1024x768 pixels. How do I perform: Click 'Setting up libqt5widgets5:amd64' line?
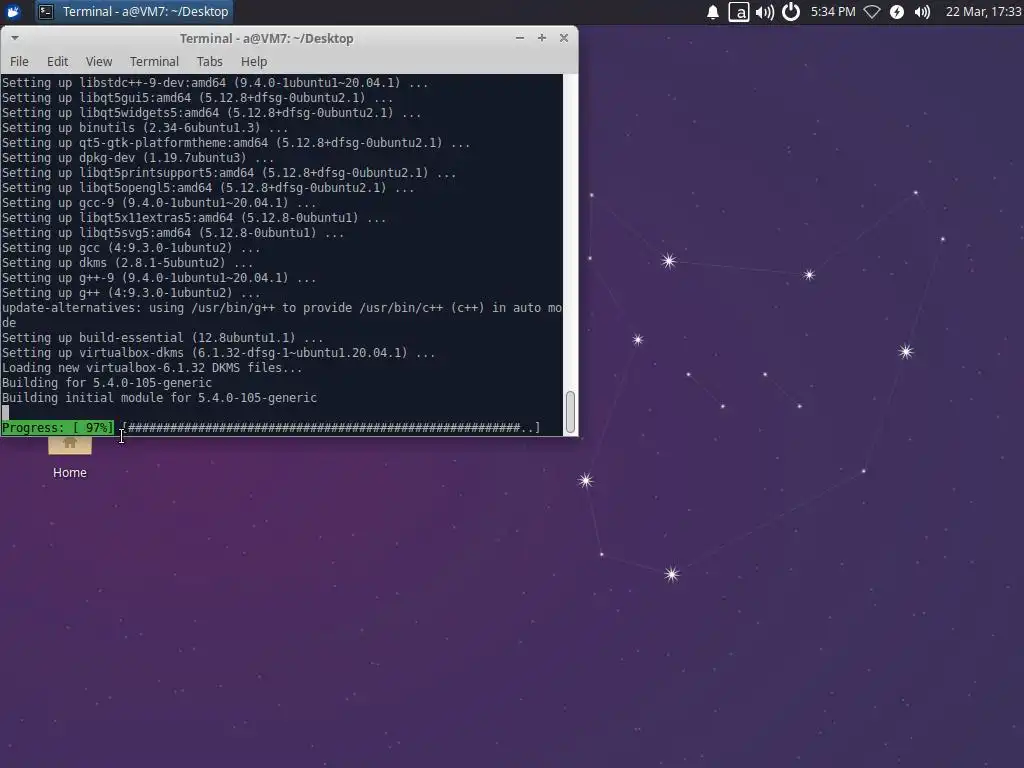click(211, 112)
